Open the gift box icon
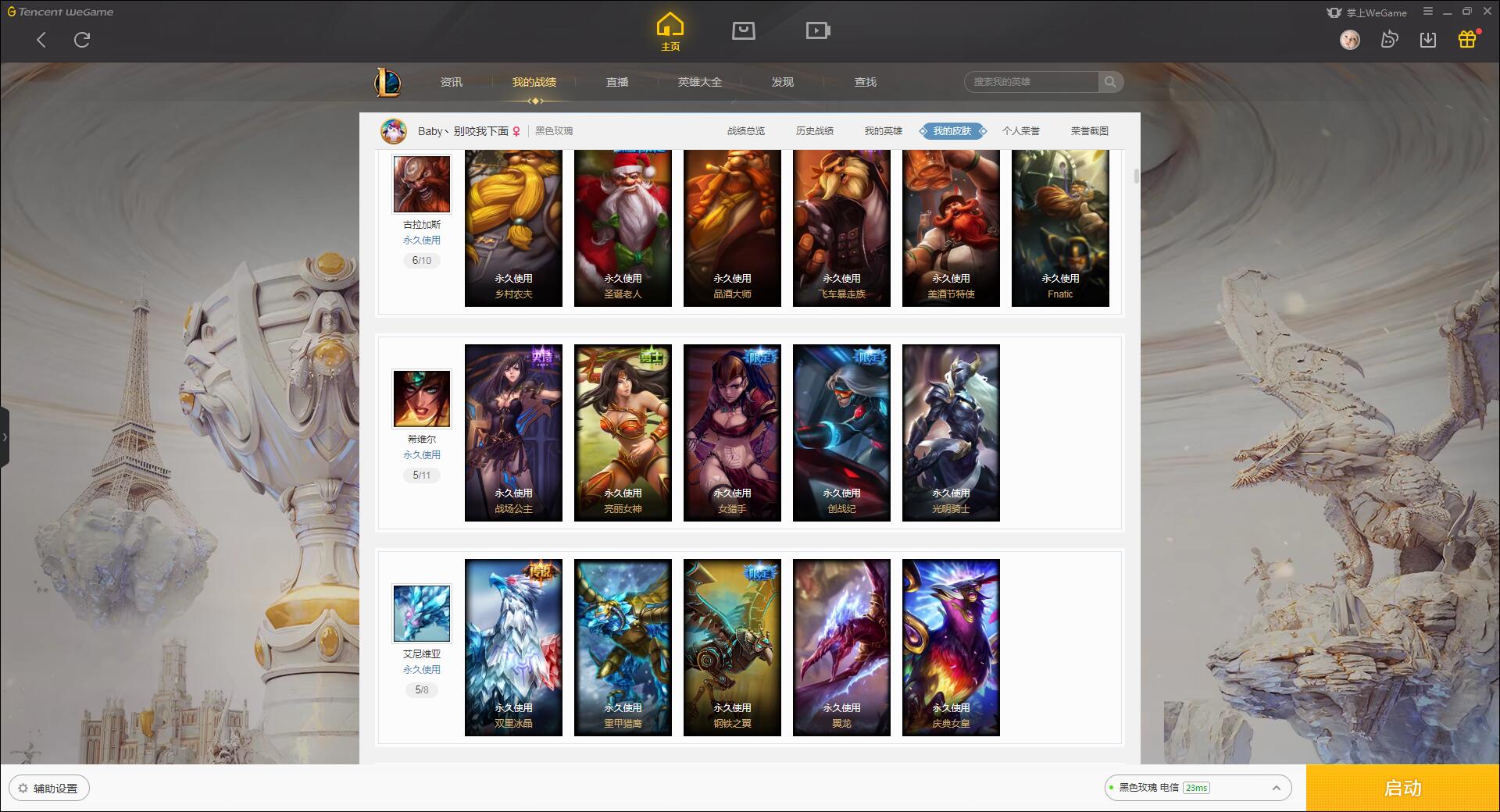 [1467, 39]
